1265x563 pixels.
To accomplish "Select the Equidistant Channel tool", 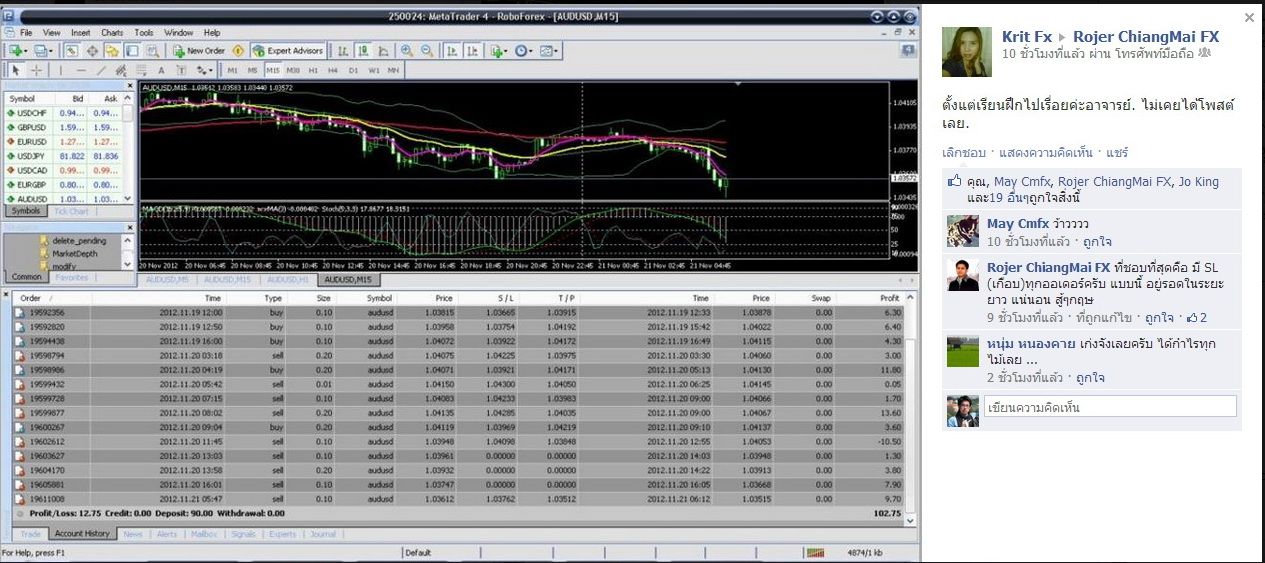I will tap(121, 70).
